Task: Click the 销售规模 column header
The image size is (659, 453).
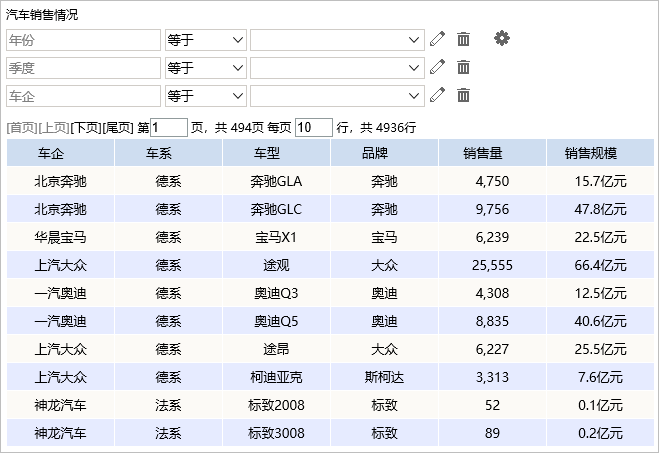Action: (x=600, y=153)
